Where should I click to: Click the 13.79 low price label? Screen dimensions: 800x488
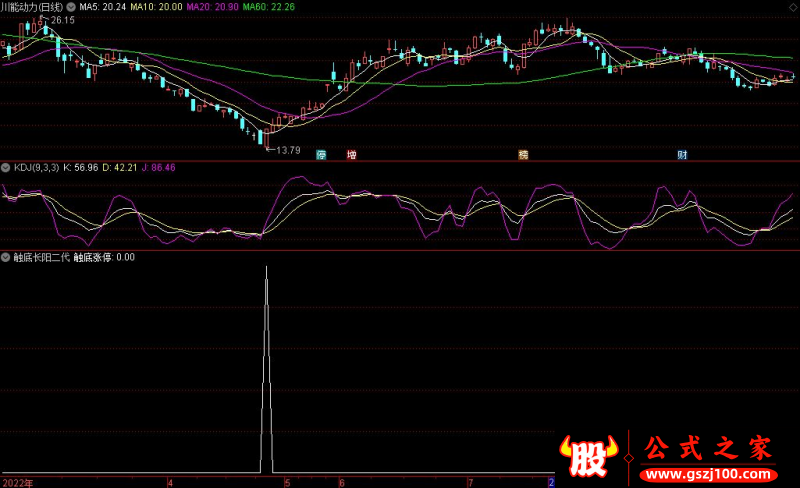pos(287,150)
